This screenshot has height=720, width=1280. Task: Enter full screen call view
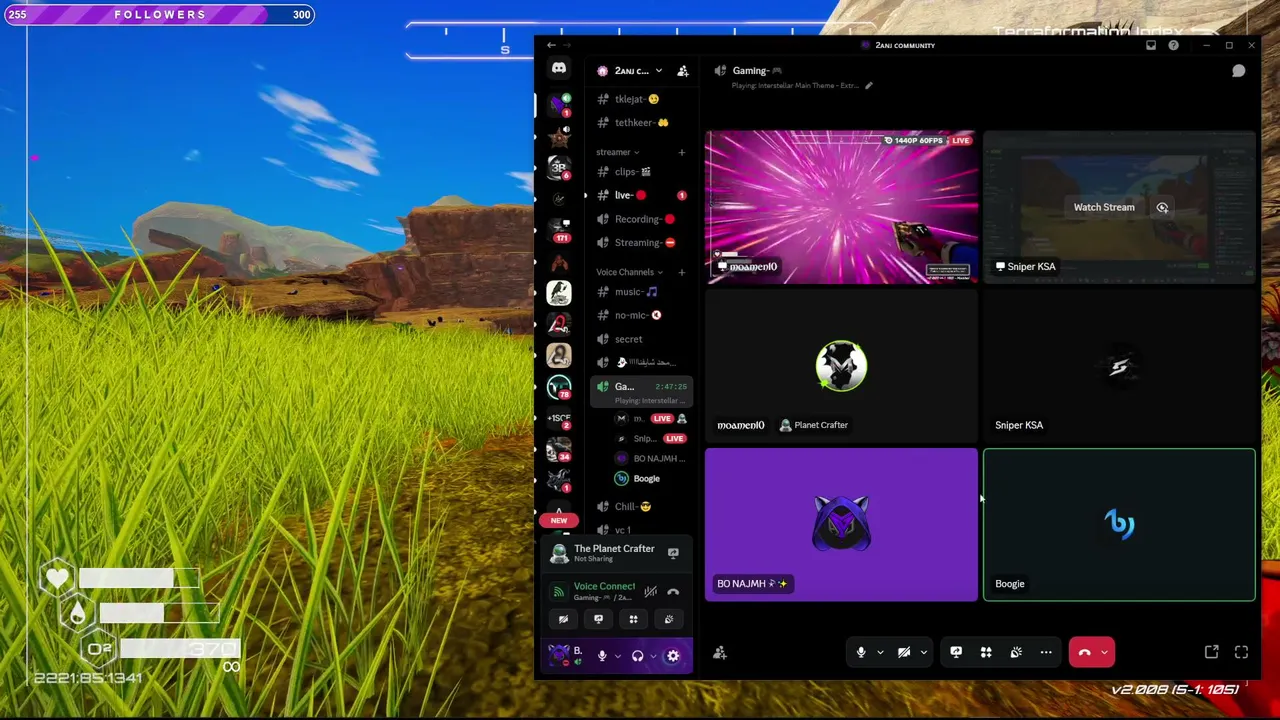[x=1241, y=653]
